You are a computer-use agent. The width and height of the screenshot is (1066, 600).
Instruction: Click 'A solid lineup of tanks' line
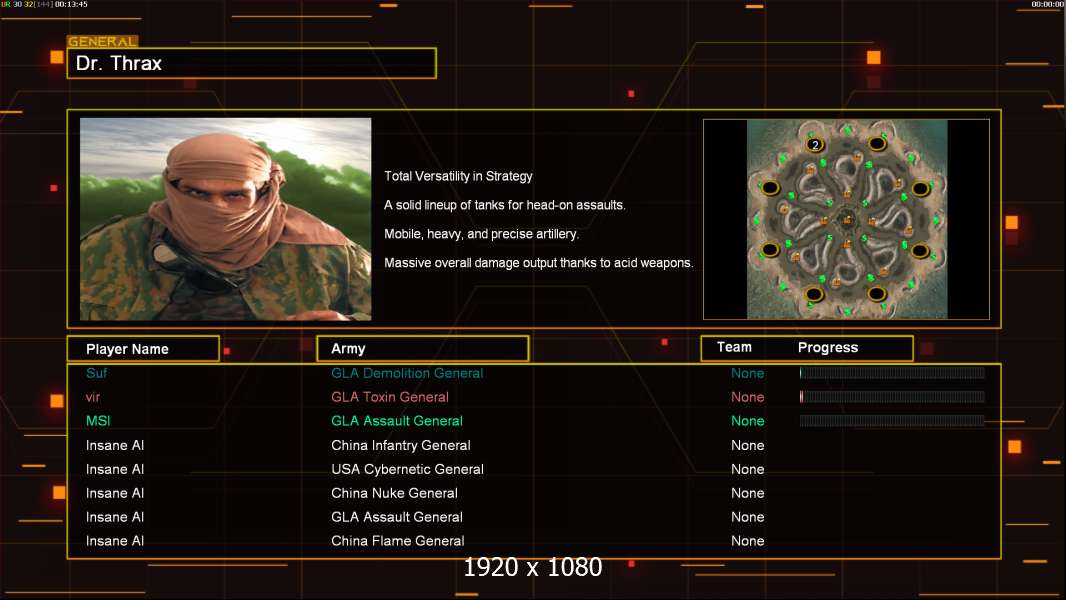(504, 205)
